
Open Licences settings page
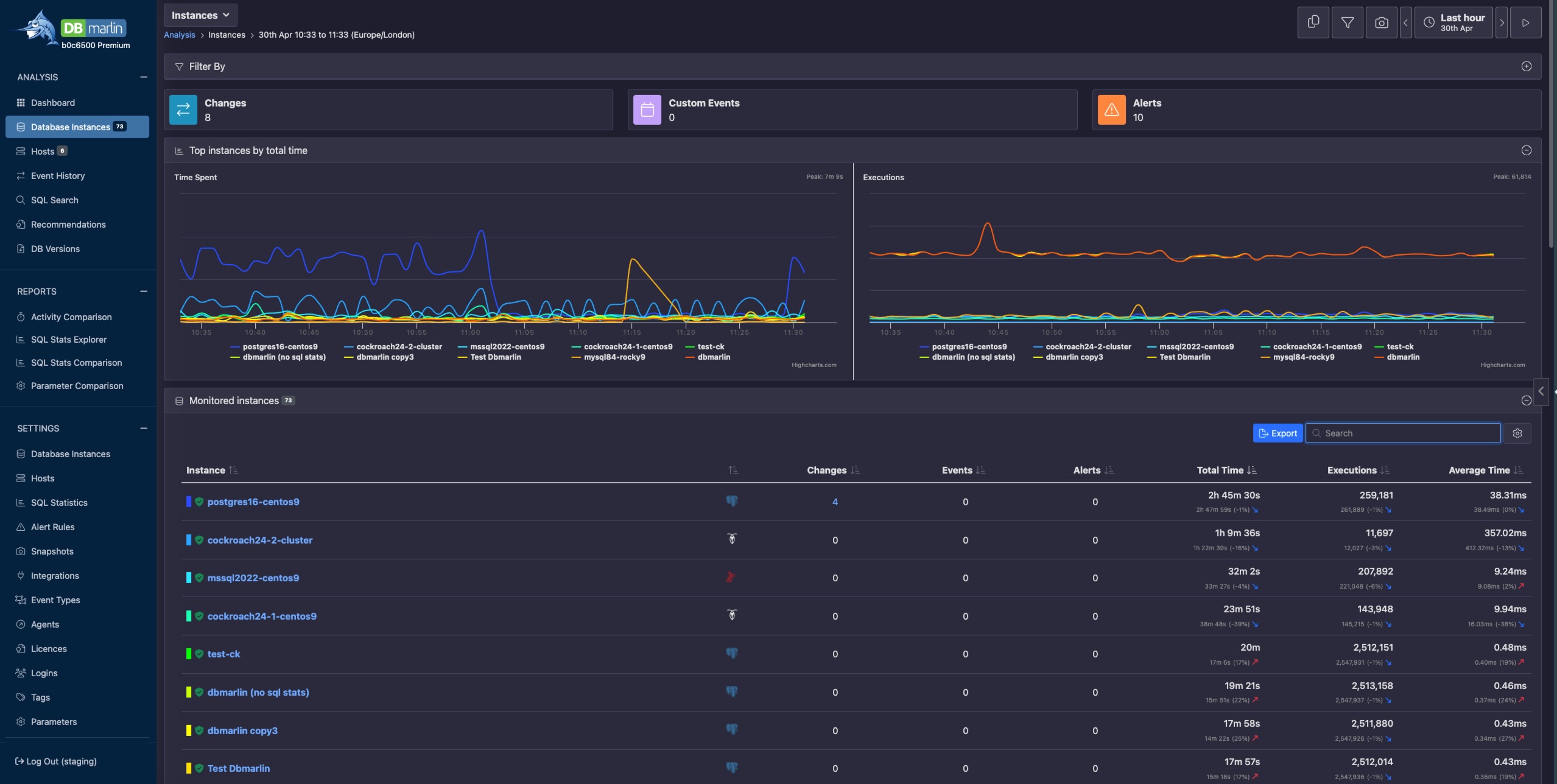coord(49,649)
